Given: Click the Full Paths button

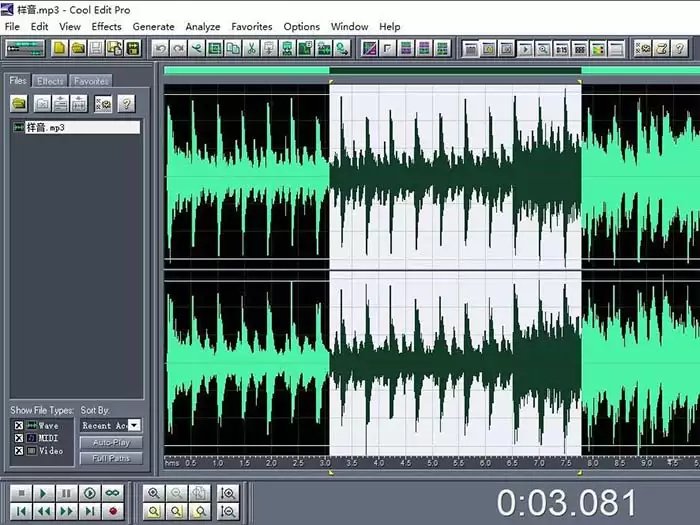Looking at the screenshot, I should click(111, 458).
